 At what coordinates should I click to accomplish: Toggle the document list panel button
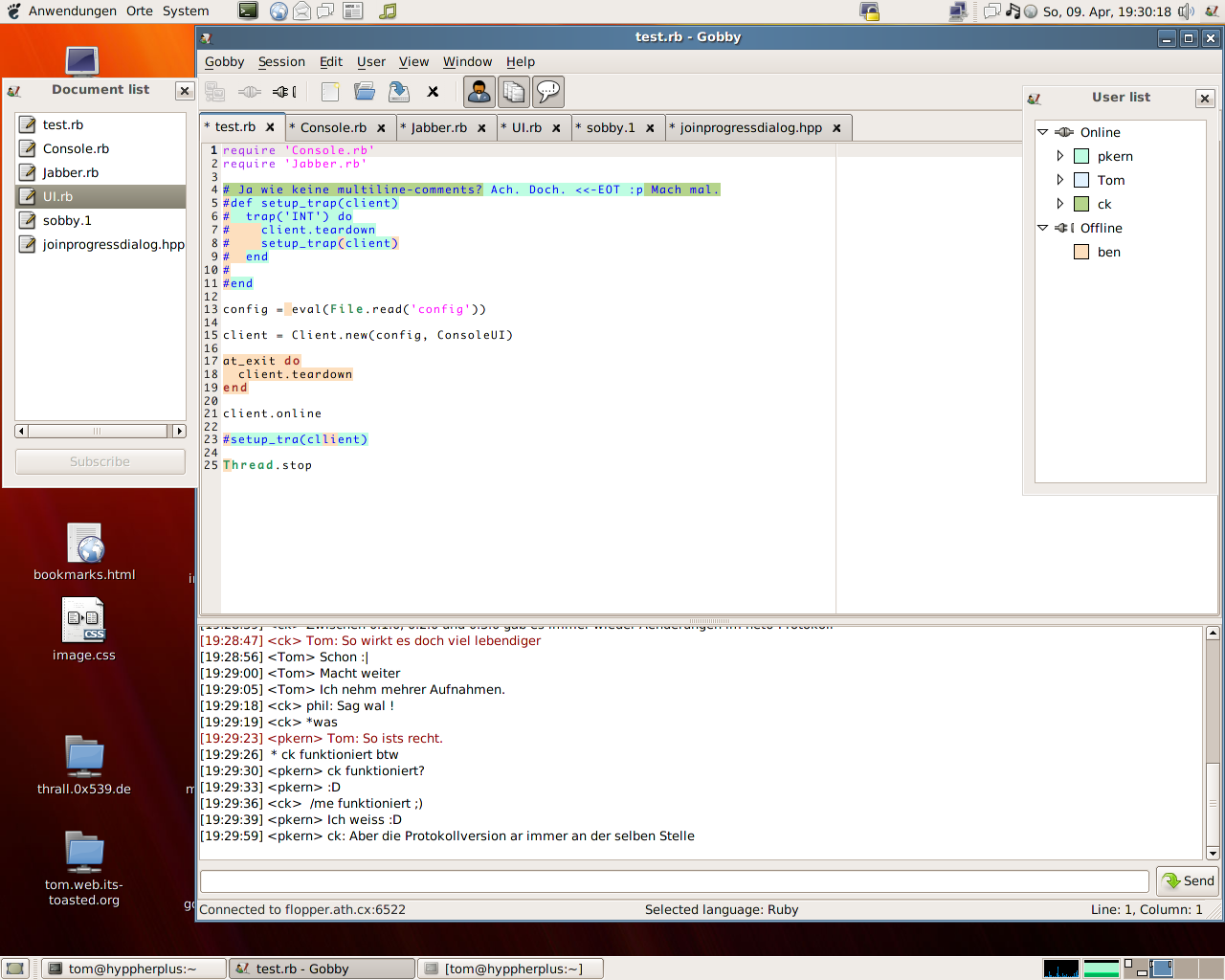pyautogui.click(x=514, y=92)
